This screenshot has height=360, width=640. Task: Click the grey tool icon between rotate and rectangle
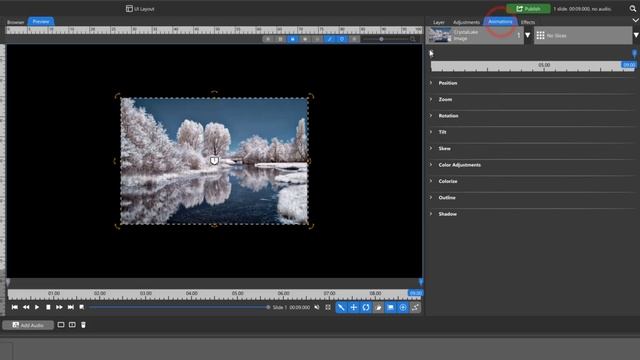(x=378, y=307)
